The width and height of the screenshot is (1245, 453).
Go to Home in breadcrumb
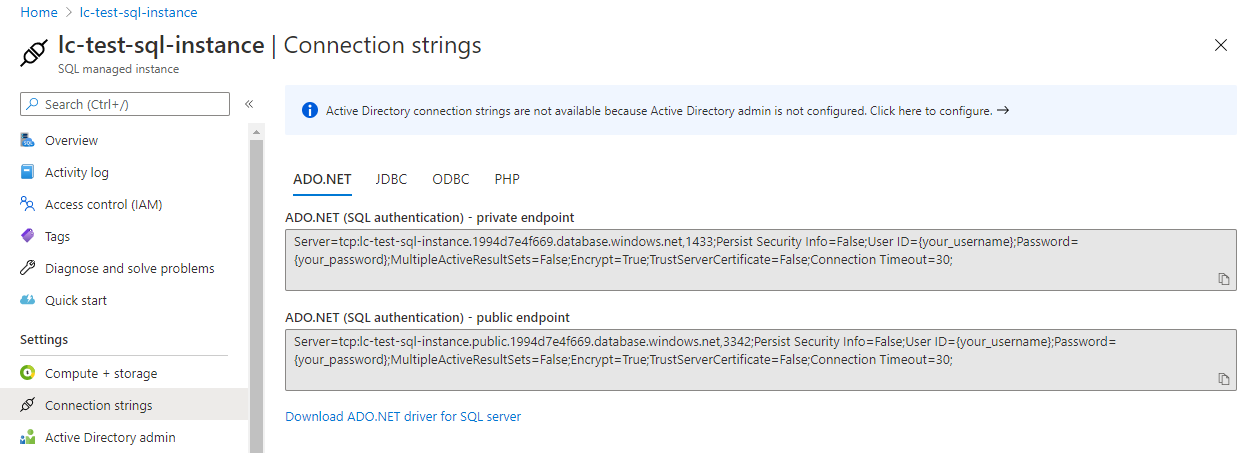pyautogui.click(x=38, y=12)
